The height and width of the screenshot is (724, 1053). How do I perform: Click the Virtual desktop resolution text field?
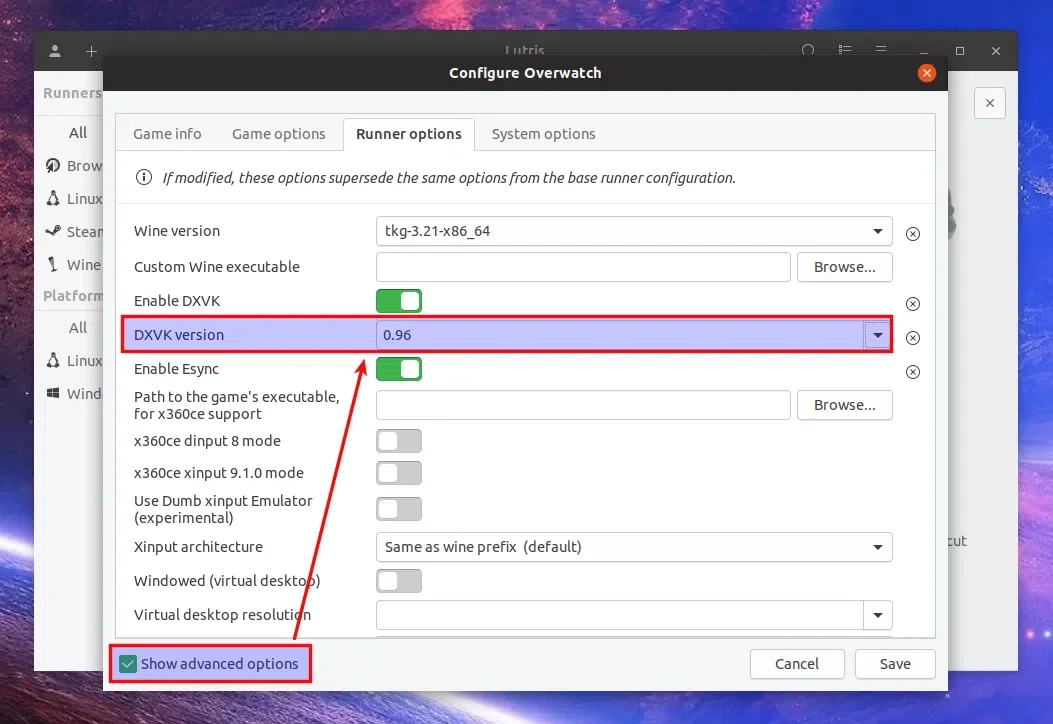[620, 615]
